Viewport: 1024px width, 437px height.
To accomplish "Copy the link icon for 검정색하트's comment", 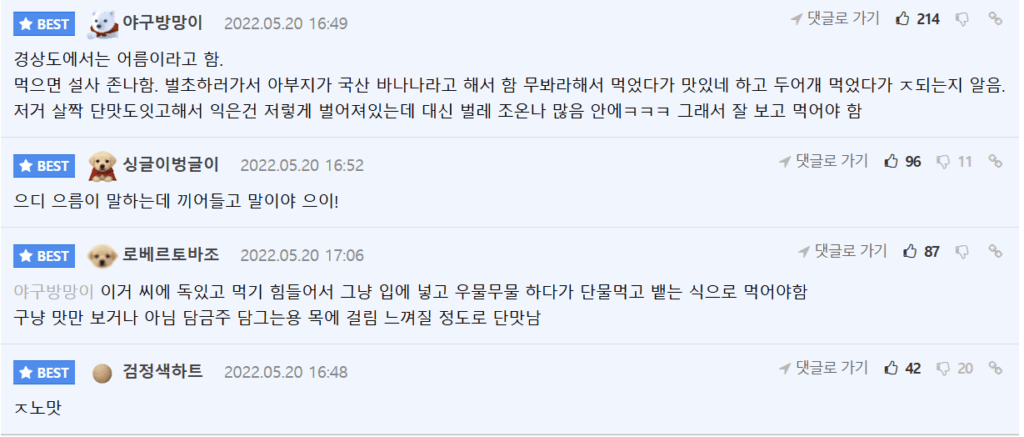I will pyautogui.click(x=995, y=368).
